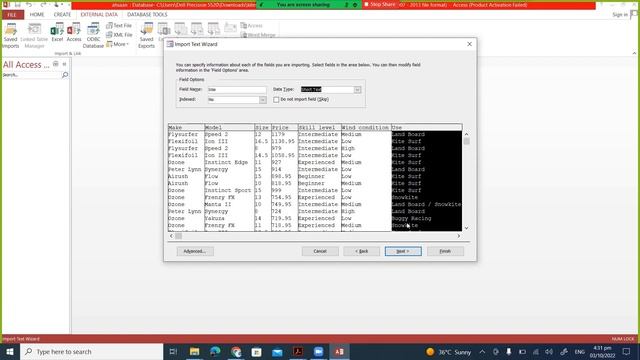
Task: Open the FILE tab
Action: pos(12,14)
